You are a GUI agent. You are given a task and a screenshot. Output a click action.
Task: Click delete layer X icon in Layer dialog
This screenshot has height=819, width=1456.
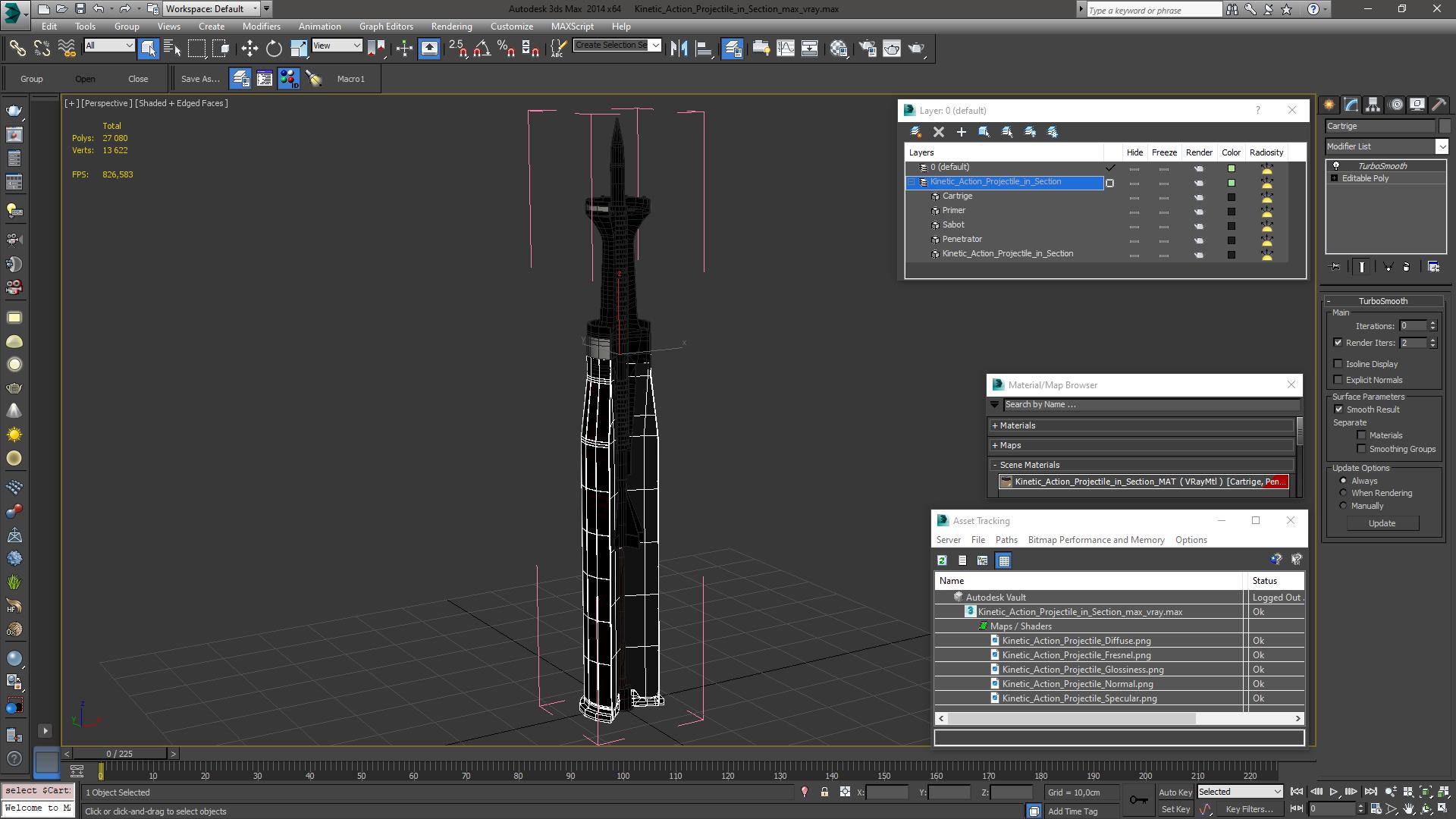click(938, 132)
